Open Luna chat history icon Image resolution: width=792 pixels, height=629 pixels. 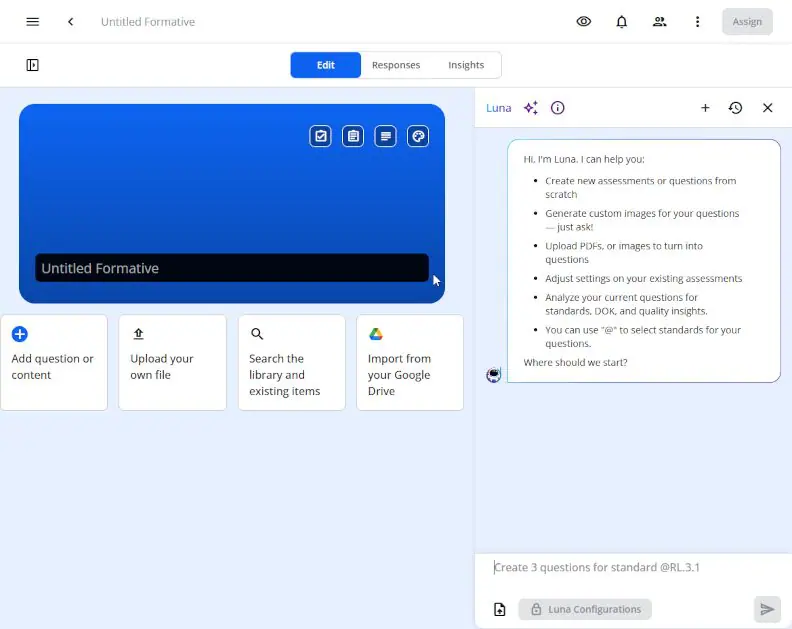pos(735,108)
